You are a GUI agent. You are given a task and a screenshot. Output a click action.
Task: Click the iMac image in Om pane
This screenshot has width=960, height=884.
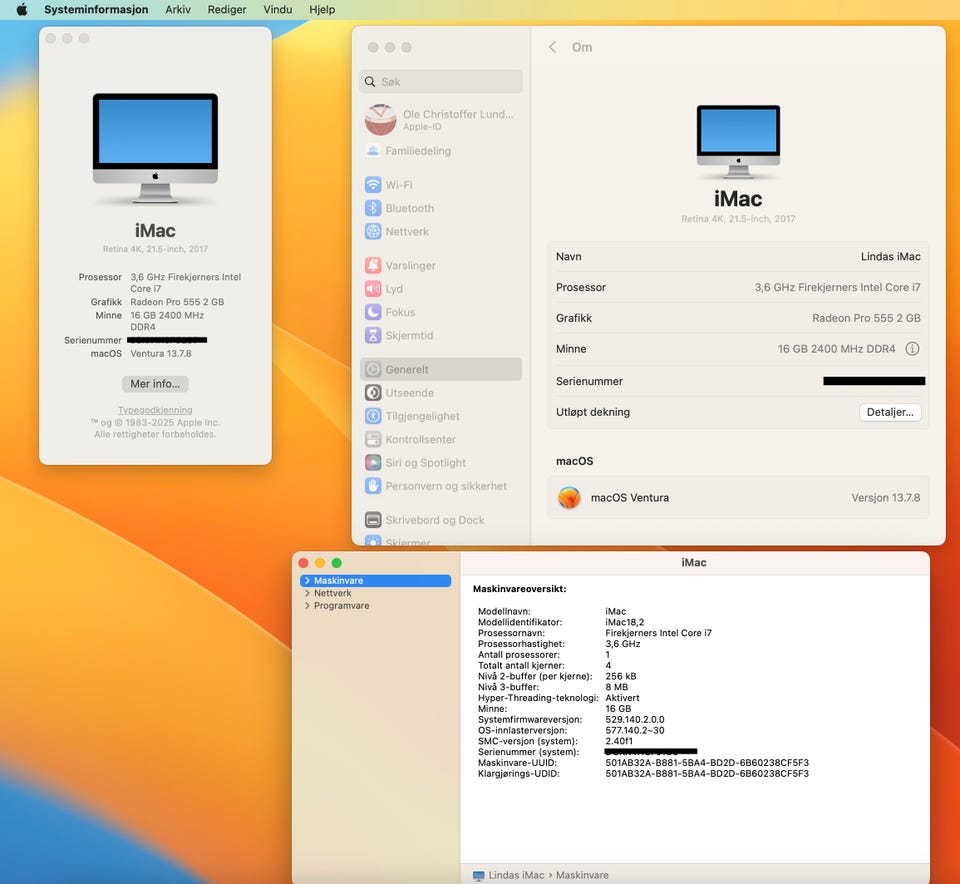738,141
